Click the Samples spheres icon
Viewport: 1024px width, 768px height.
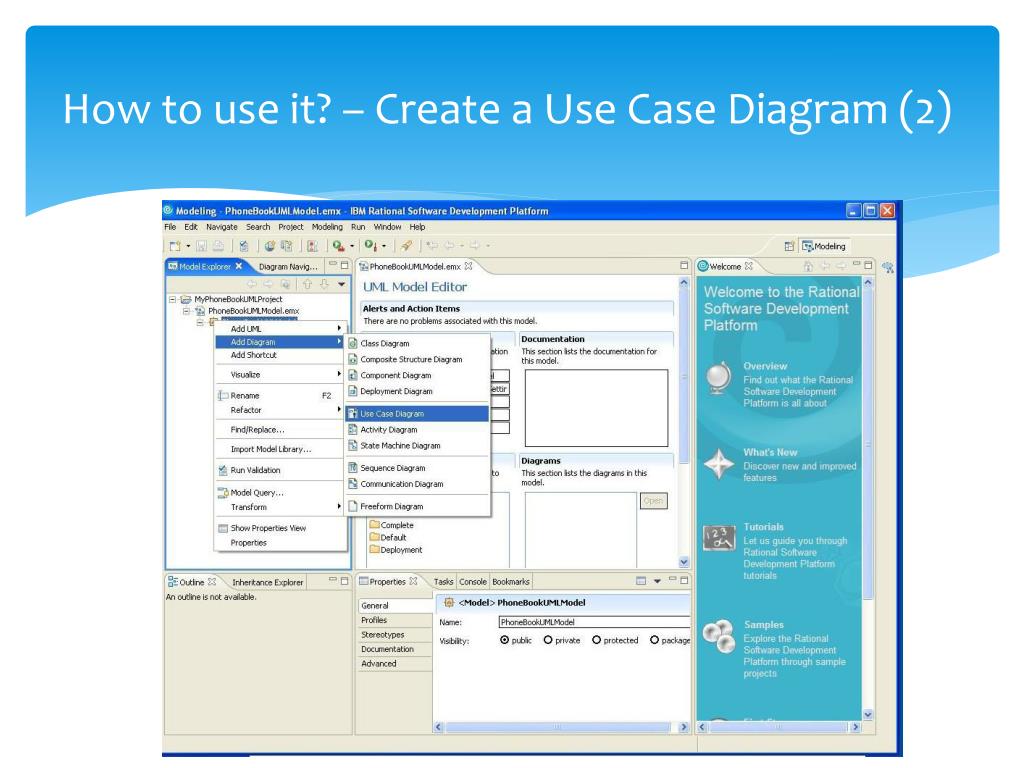[719, 636]
